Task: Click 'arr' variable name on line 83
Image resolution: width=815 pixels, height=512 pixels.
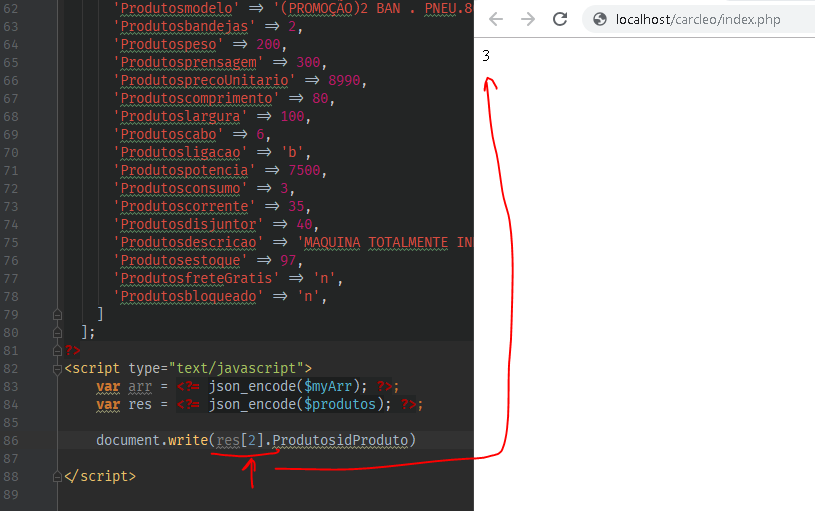Action: pos(140,387)
